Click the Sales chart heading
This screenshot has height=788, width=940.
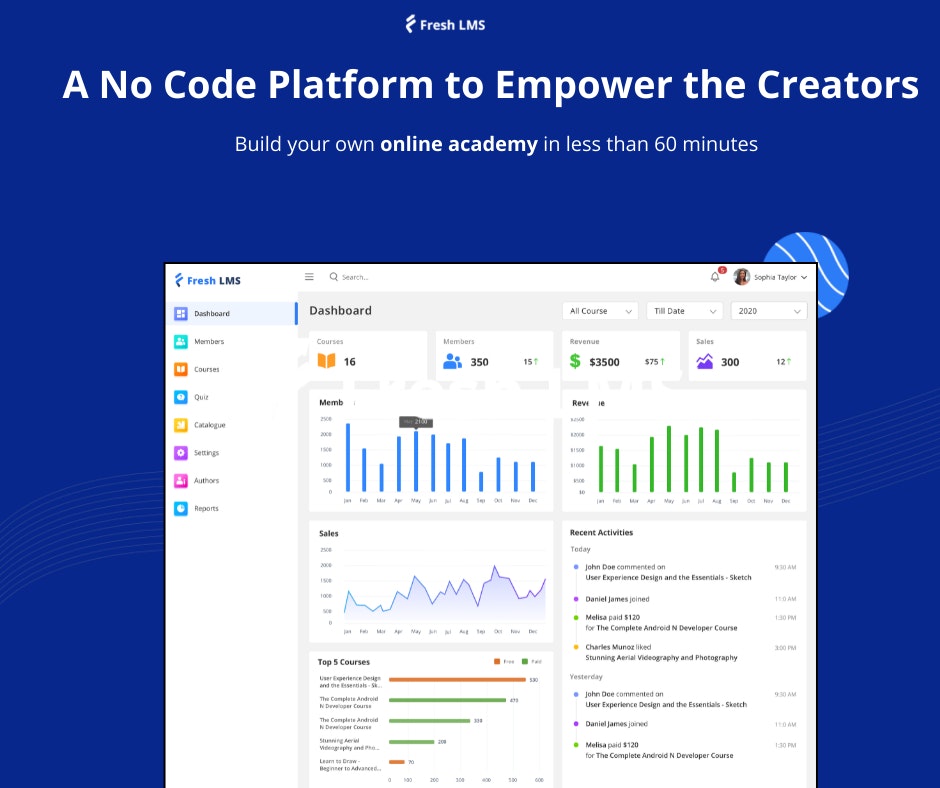pos(329,533)
